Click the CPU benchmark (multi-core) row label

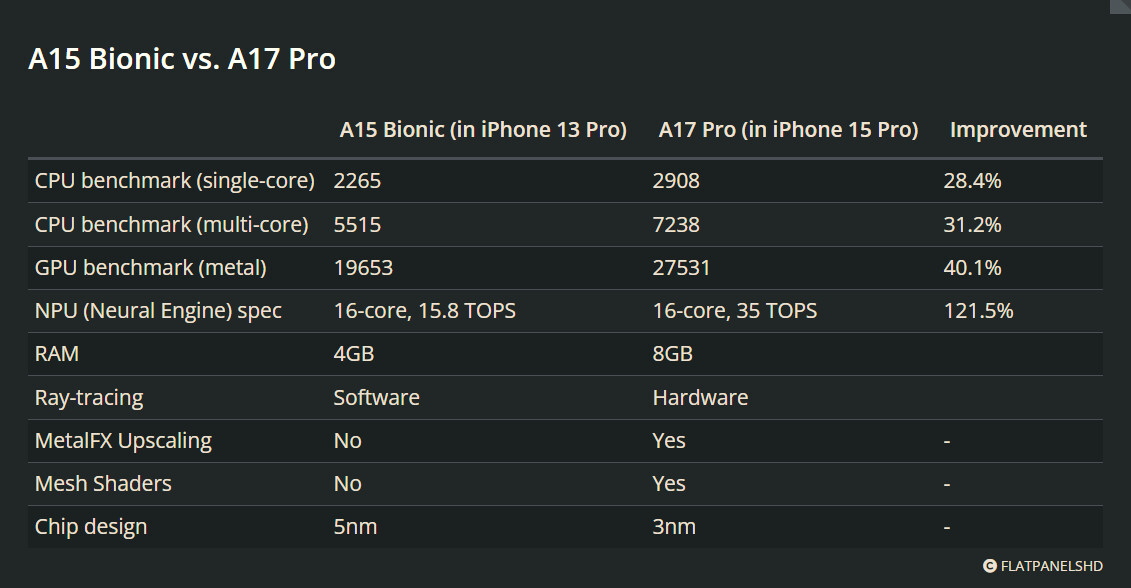point(172,225)
